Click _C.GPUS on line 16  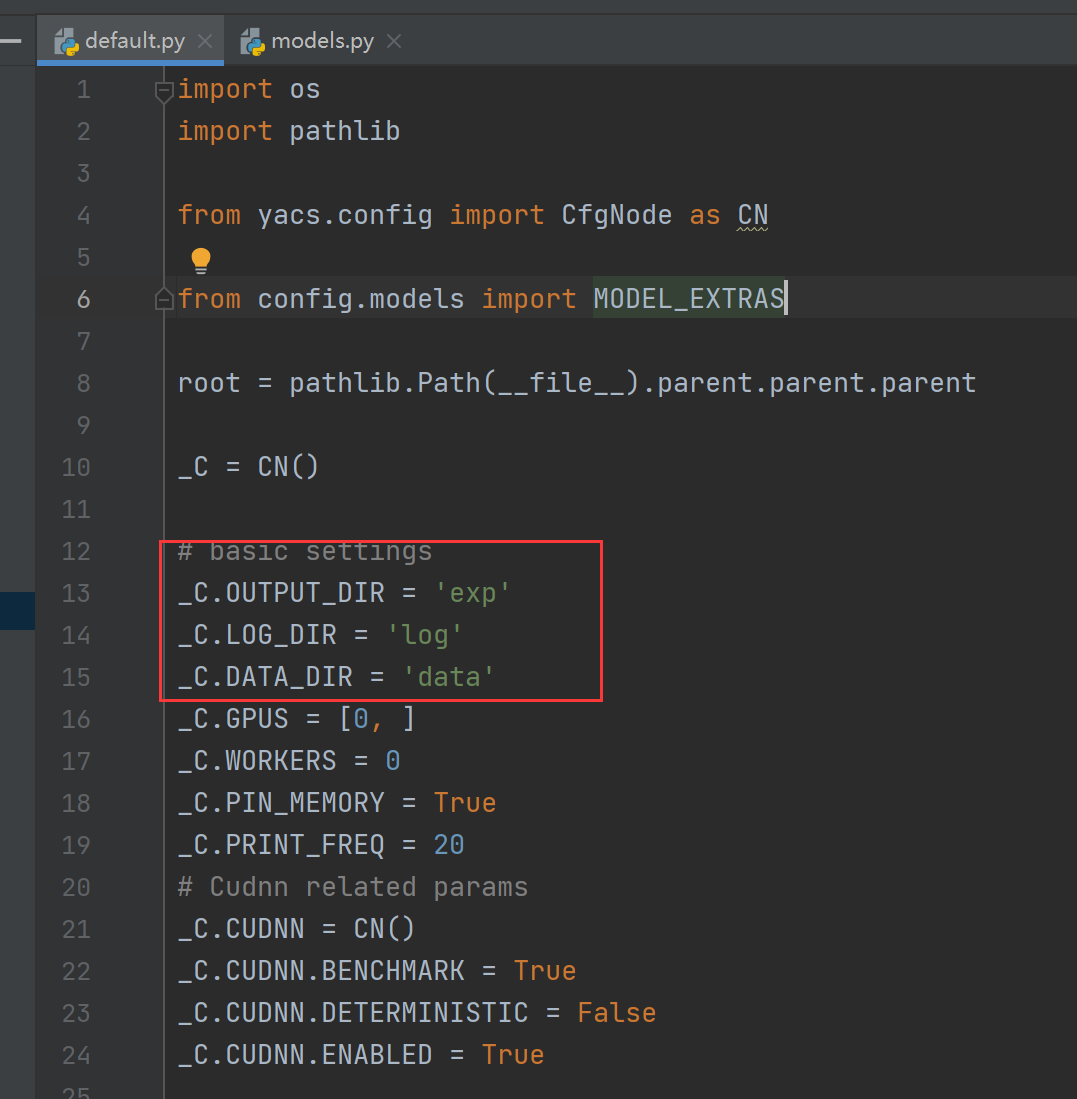(x=233, y=720)
